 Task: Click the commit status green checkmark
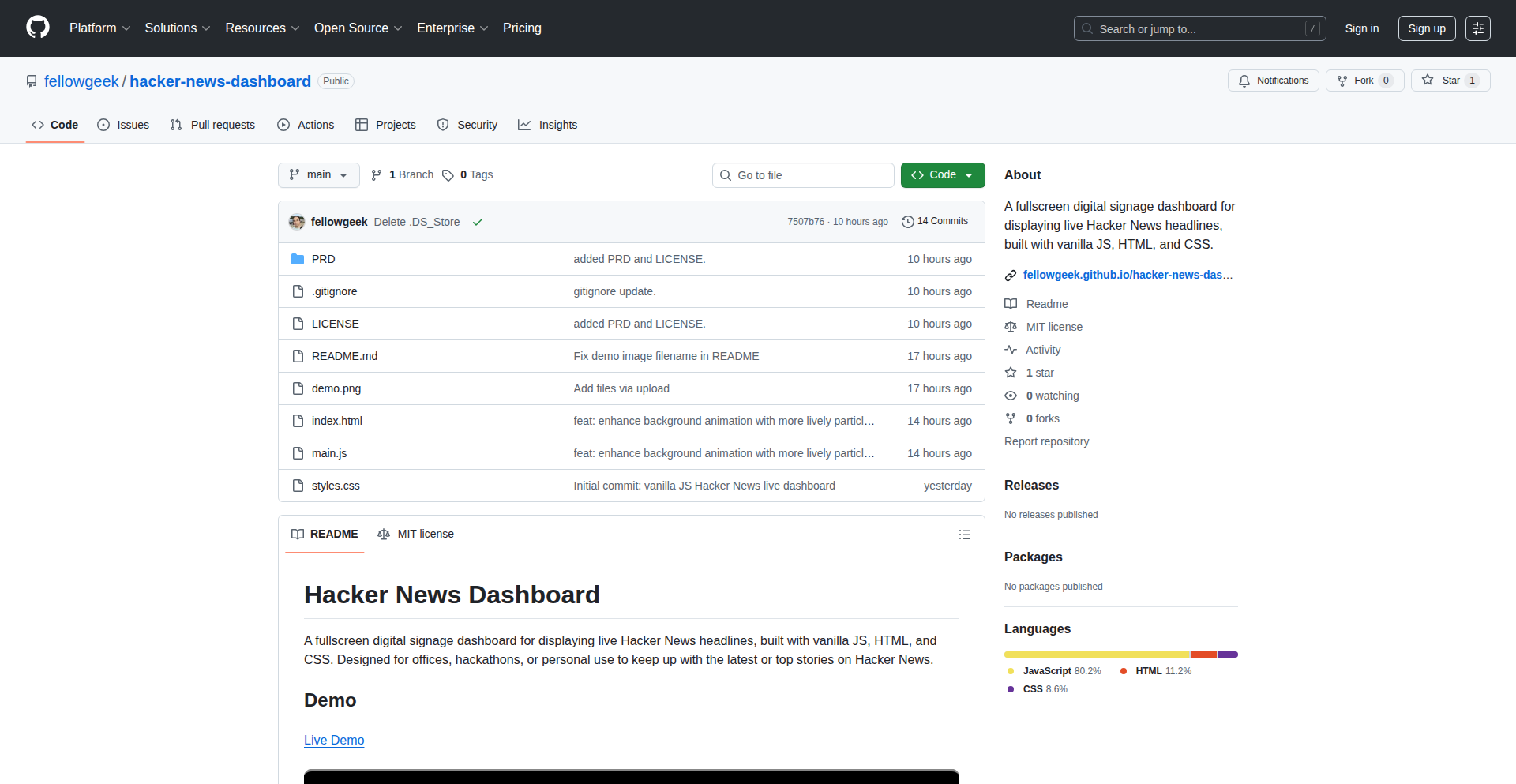click(478, 223)
